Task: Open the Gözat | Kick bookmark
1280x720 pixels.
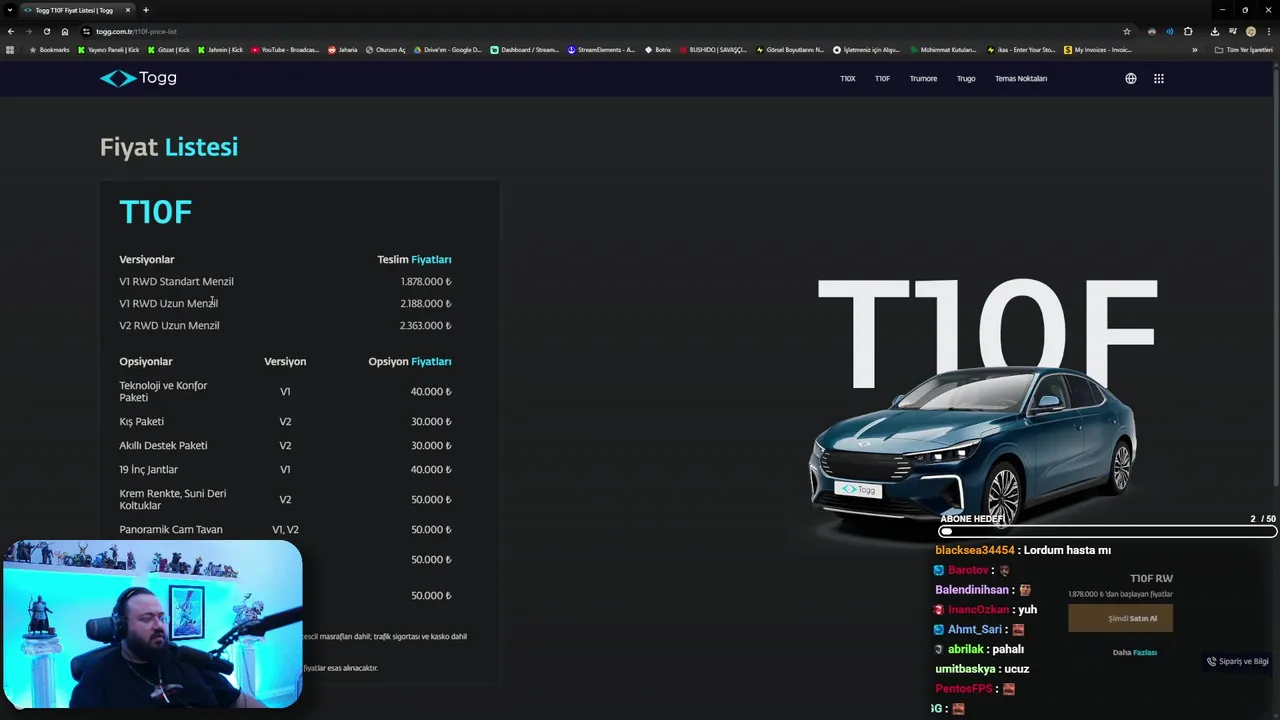Action: point(169,49)
